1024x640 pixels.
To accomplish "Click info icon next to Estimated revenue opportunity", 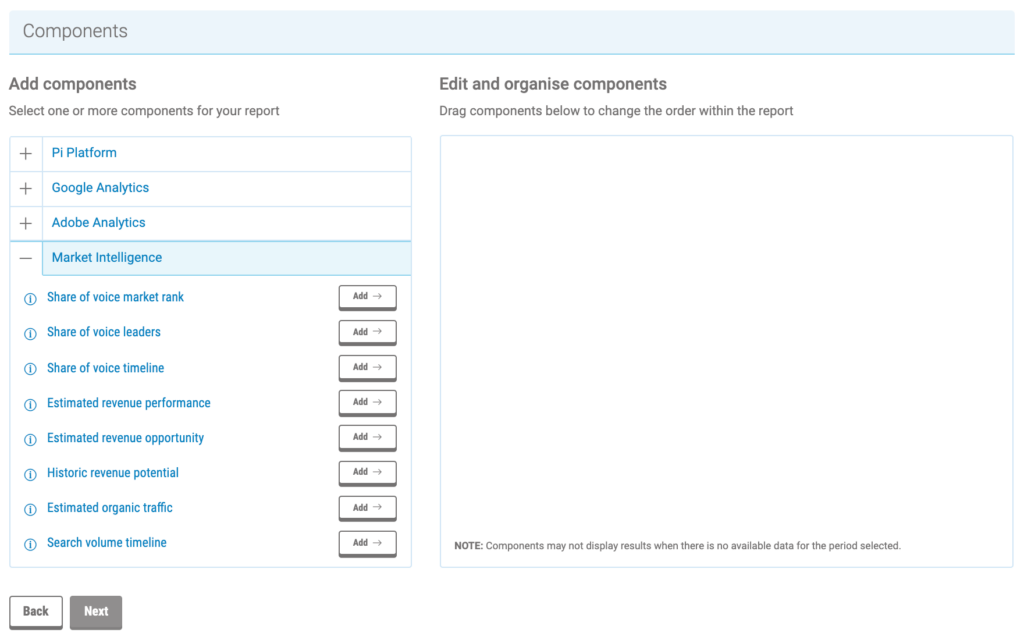I will tap(30, 438).
